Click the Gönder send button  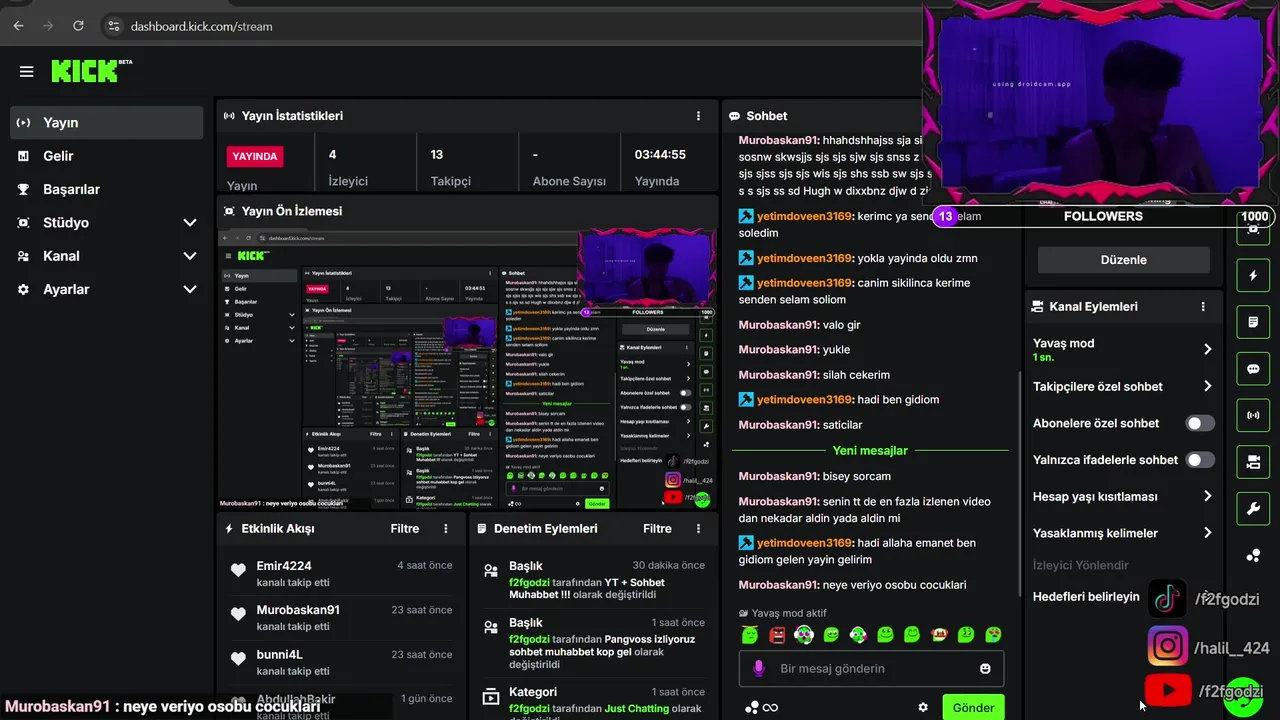[x=973, y=707]
